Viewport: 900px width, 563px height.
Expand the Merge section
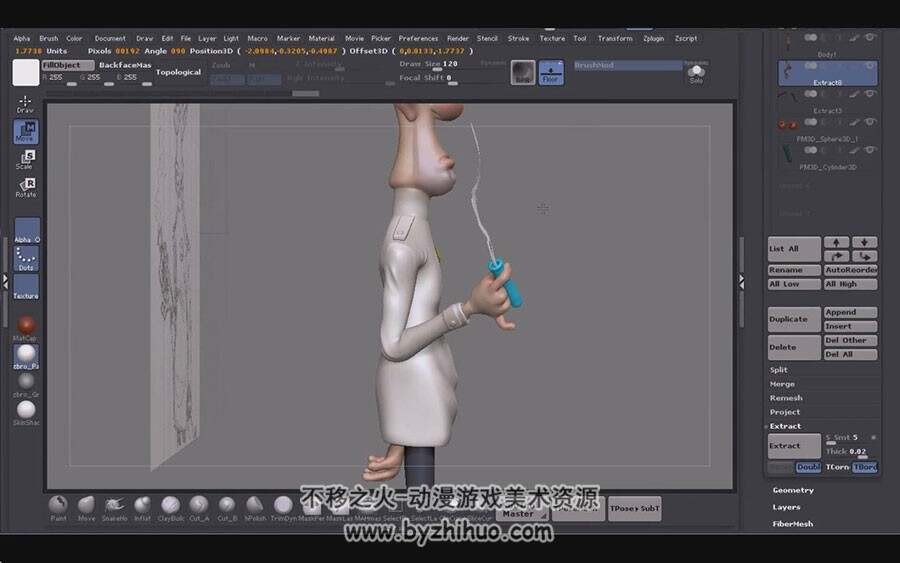click(x=782, y=384)
